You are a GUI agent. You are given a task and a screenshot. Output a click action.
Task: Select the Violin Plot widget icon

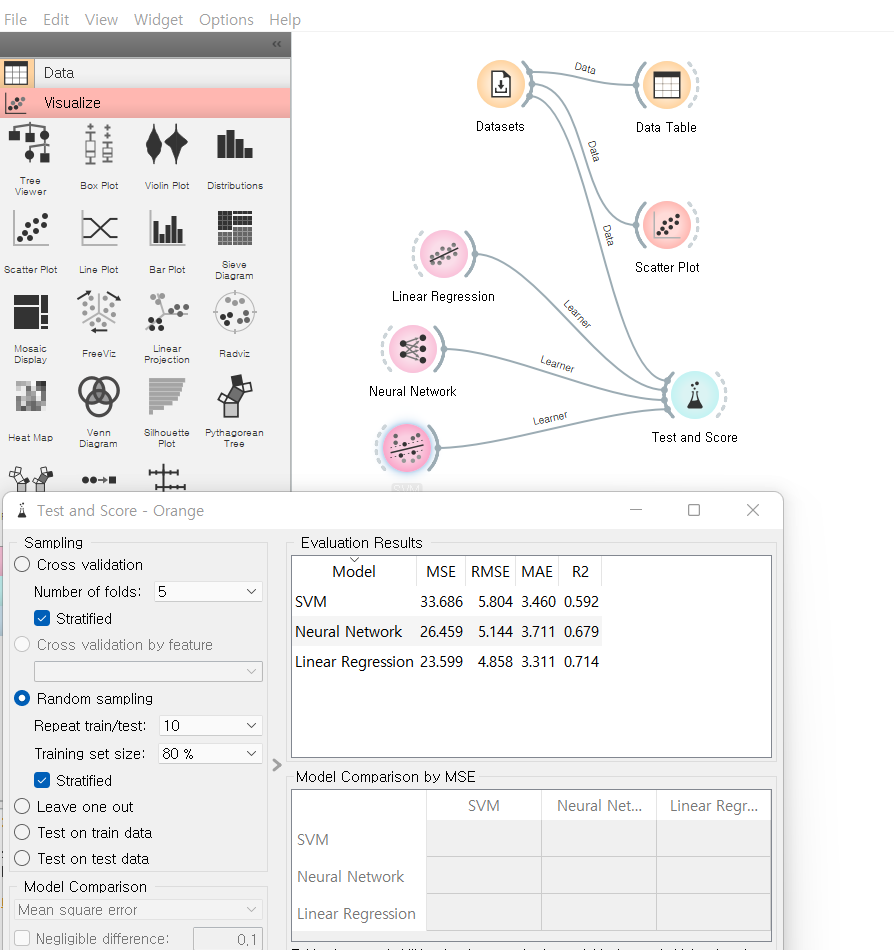(166, 146)
